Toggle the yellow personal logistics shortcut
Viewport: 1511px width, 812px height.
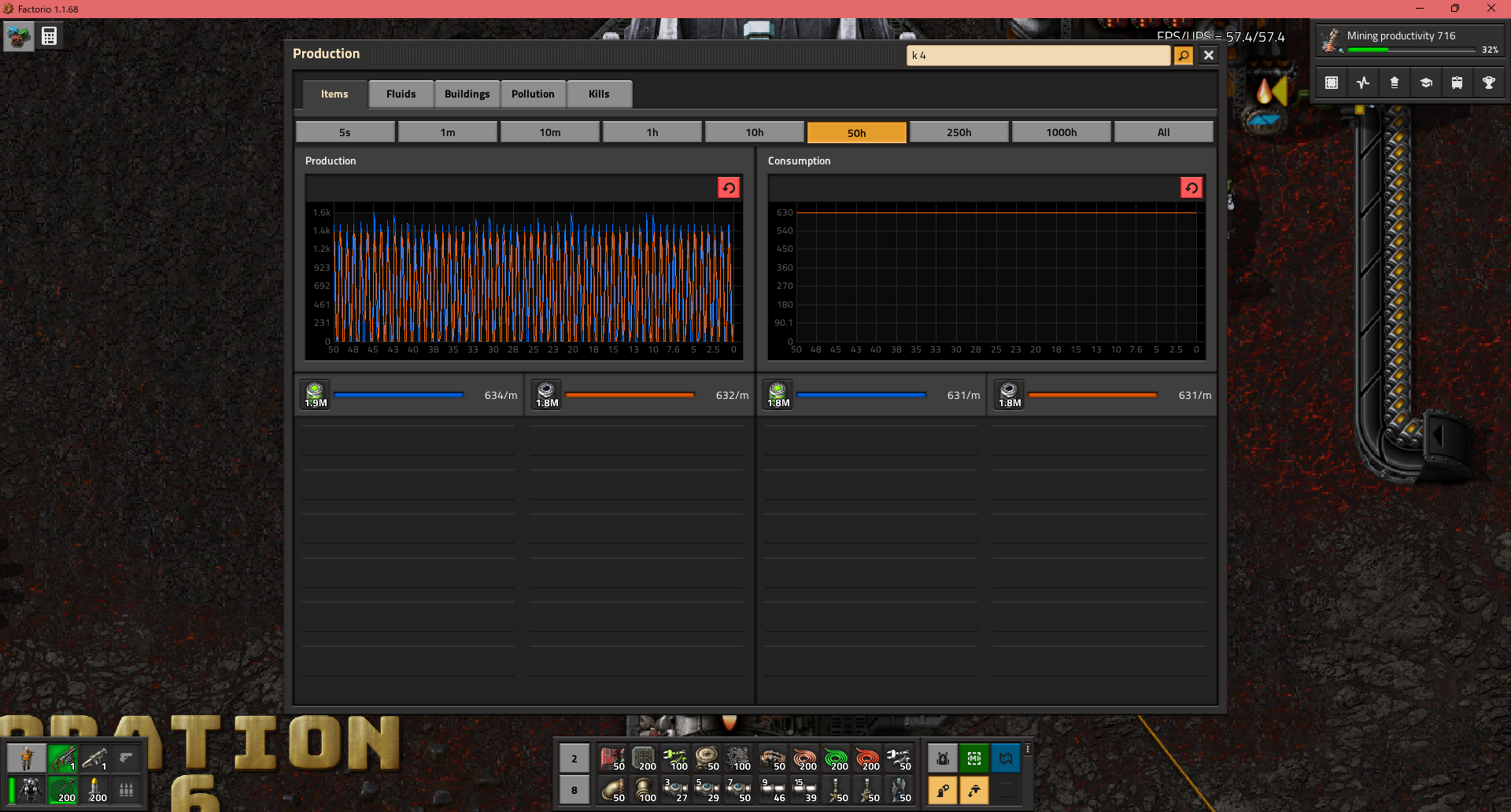[x=943, y=790]
